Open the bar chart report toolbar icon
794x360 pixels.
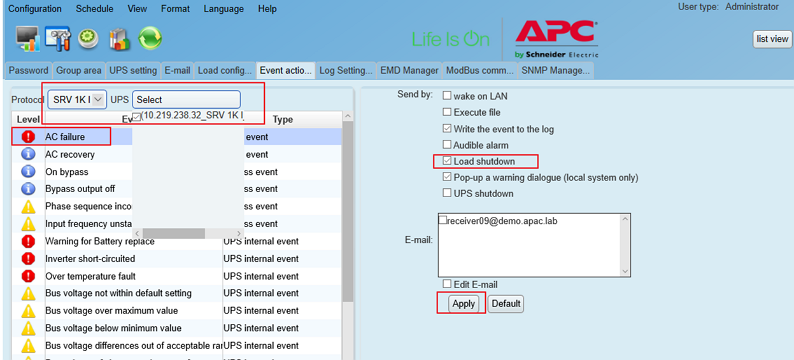[120, 39]
